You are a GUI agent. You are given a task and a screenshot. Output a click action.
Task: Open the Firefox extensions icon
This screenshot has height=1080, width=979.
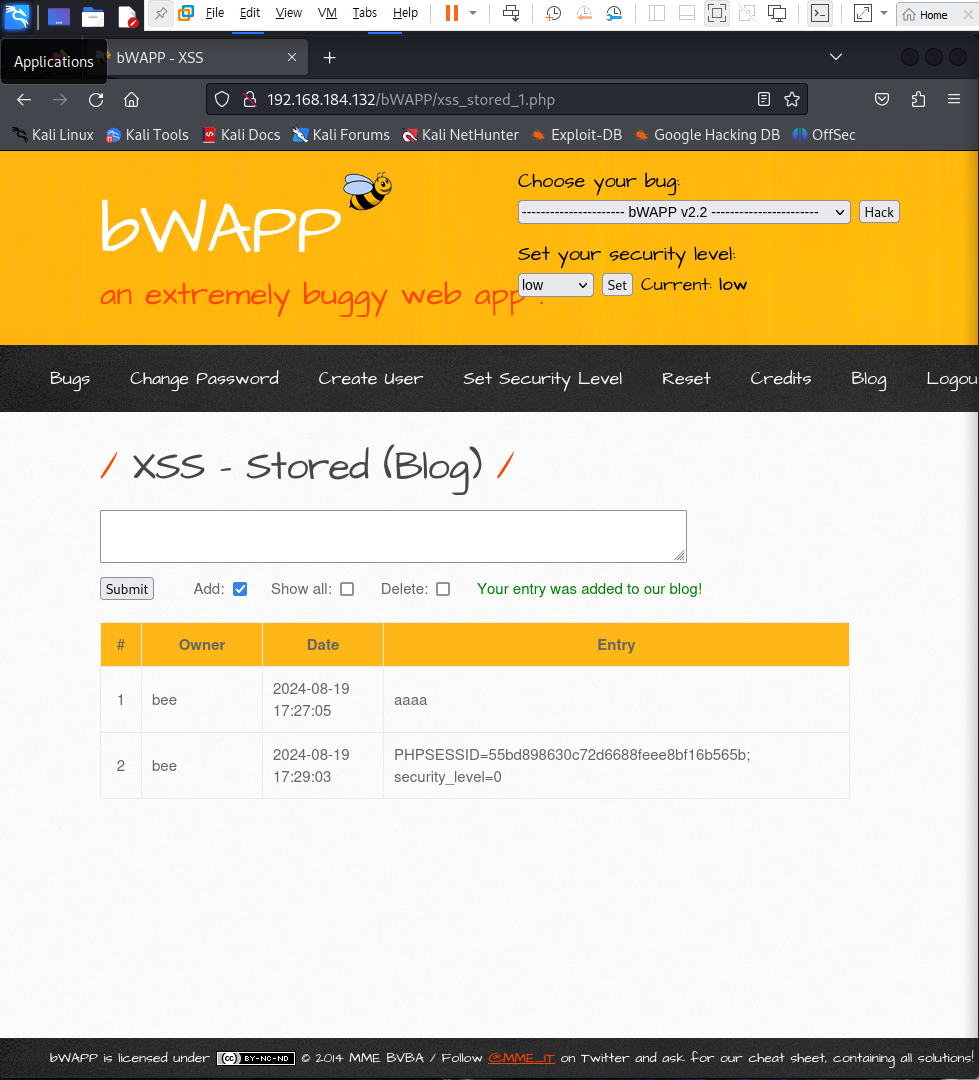pos(918,100)
